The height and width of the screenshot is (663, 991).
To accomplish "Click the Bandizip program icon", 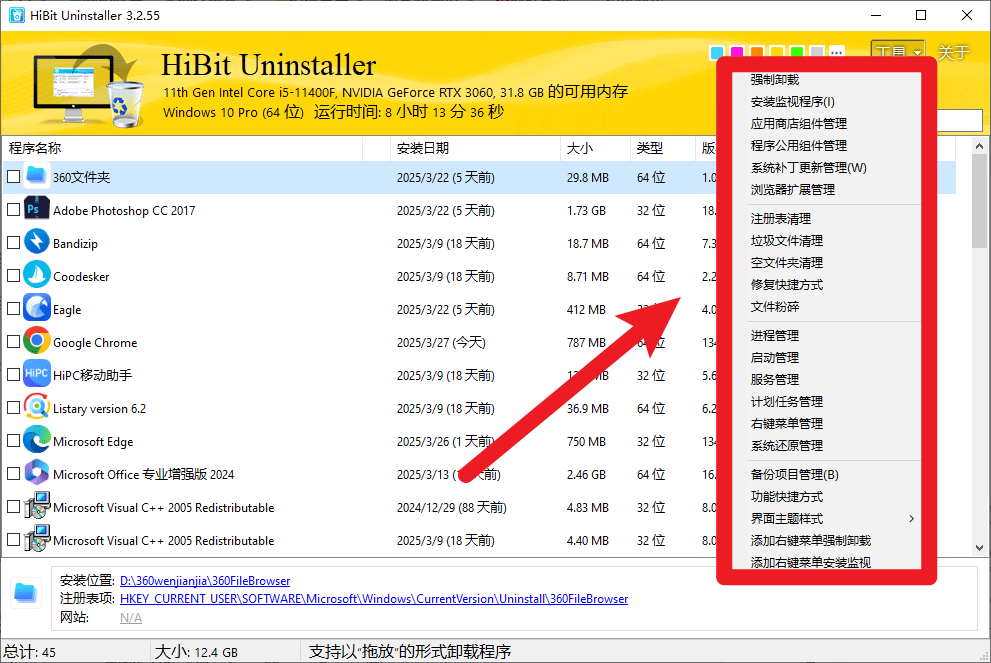I will coord(36,242).
